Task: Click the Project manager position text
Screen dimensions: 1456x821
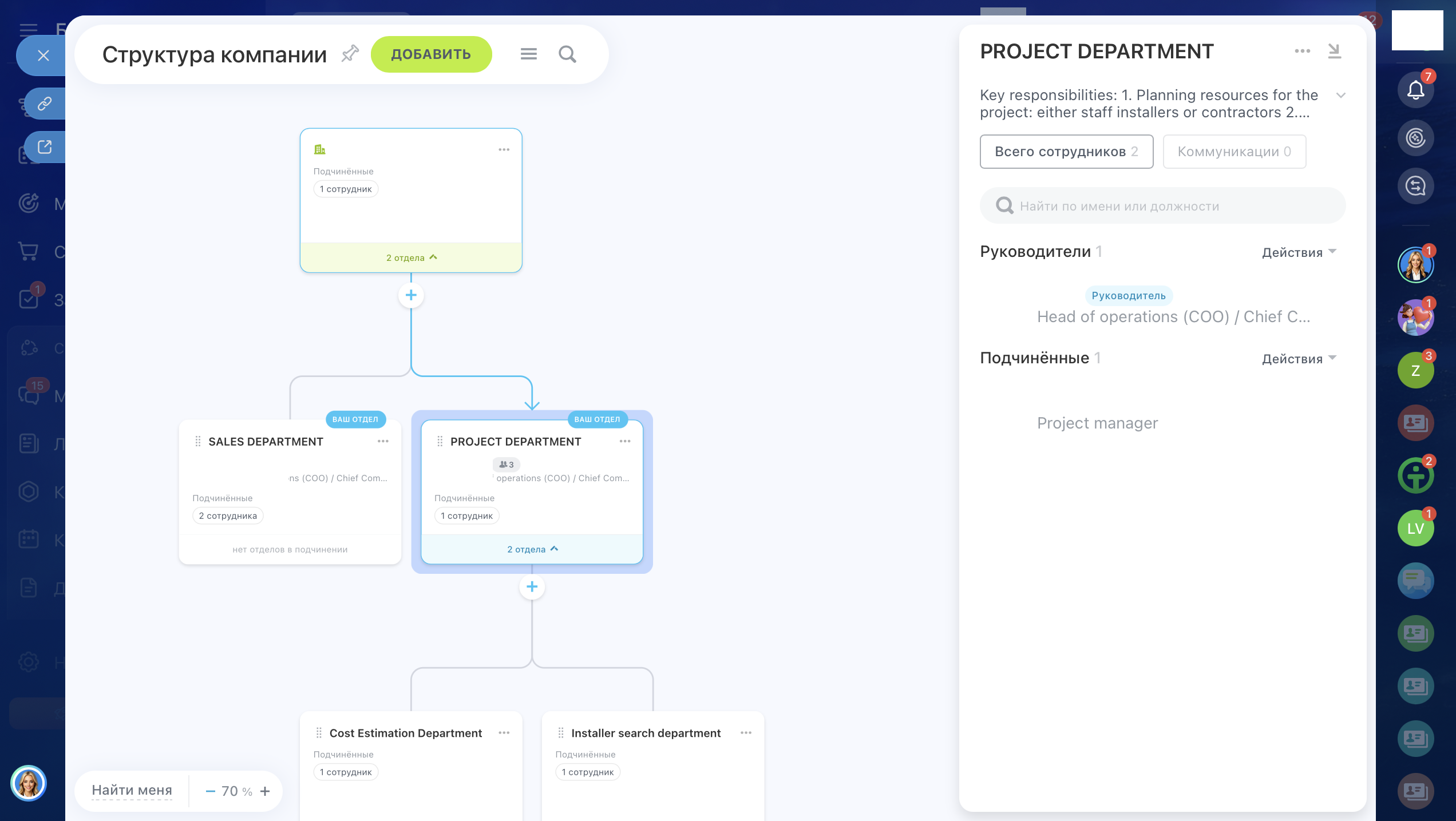Action: [x=1097, y=423]
